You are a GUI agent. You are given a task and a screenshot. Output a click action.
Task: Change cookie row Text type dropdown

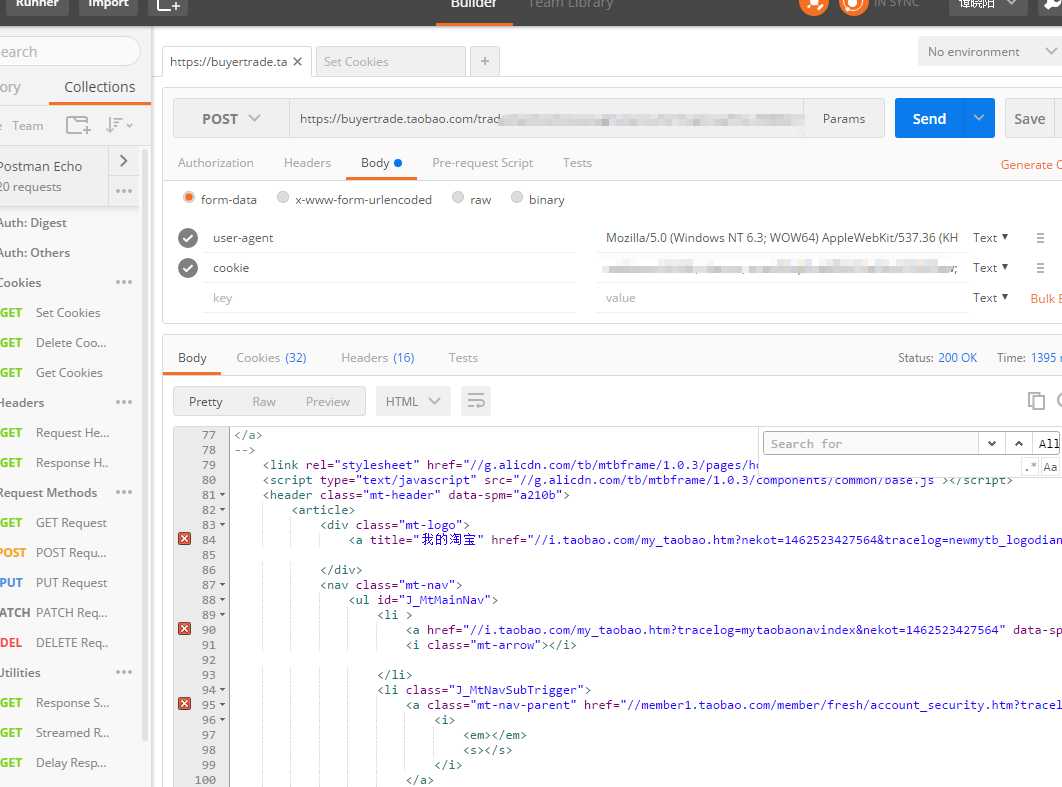tap(990, 268)
